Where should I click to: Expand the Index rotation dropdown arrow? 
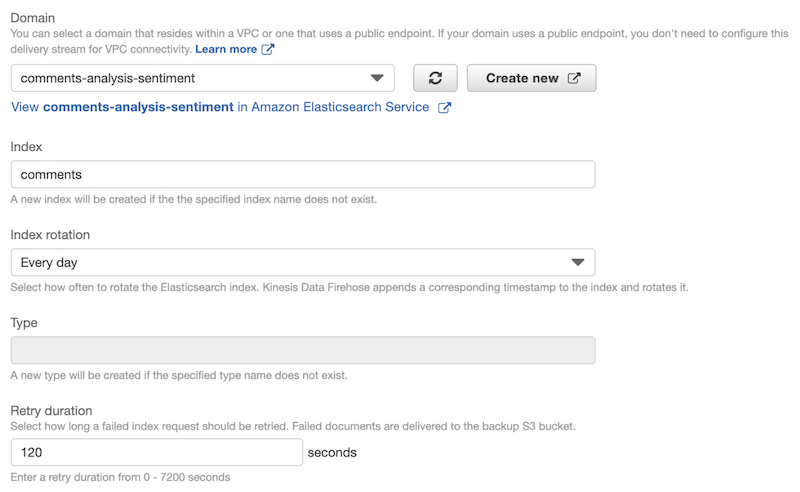577,262
